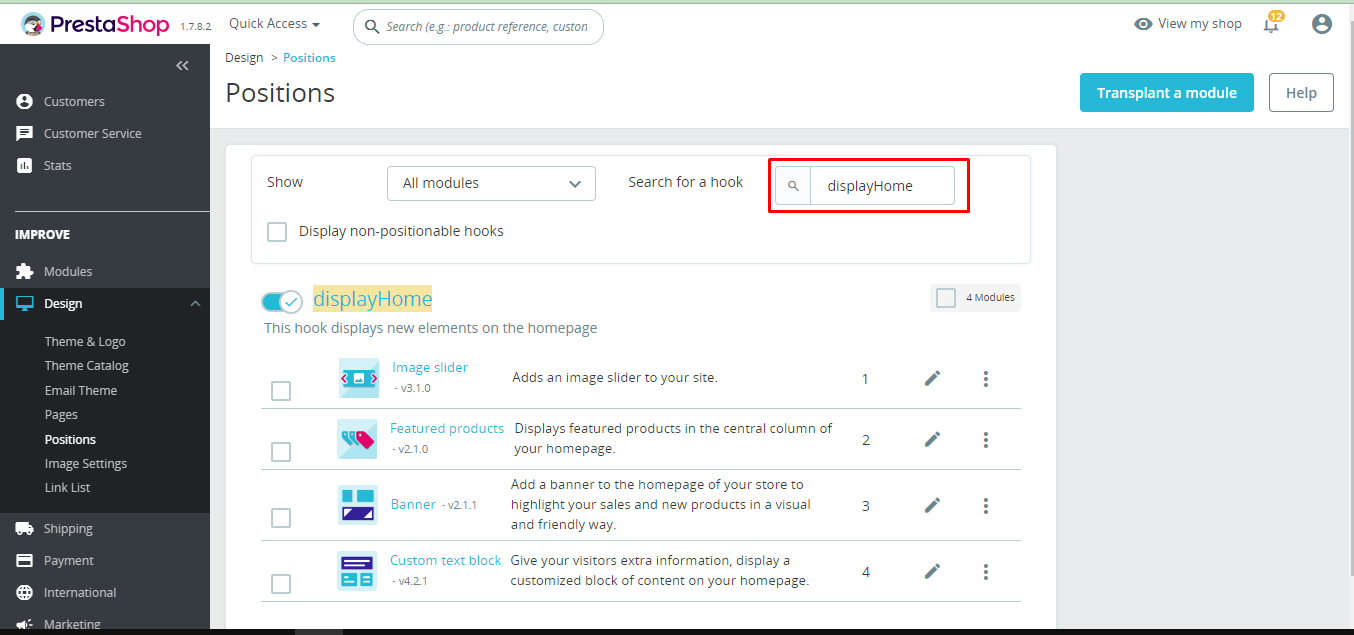Screen dimensions: 1354x635
Task: Click the Stats bar chart icon
Action: pos(25,165)
